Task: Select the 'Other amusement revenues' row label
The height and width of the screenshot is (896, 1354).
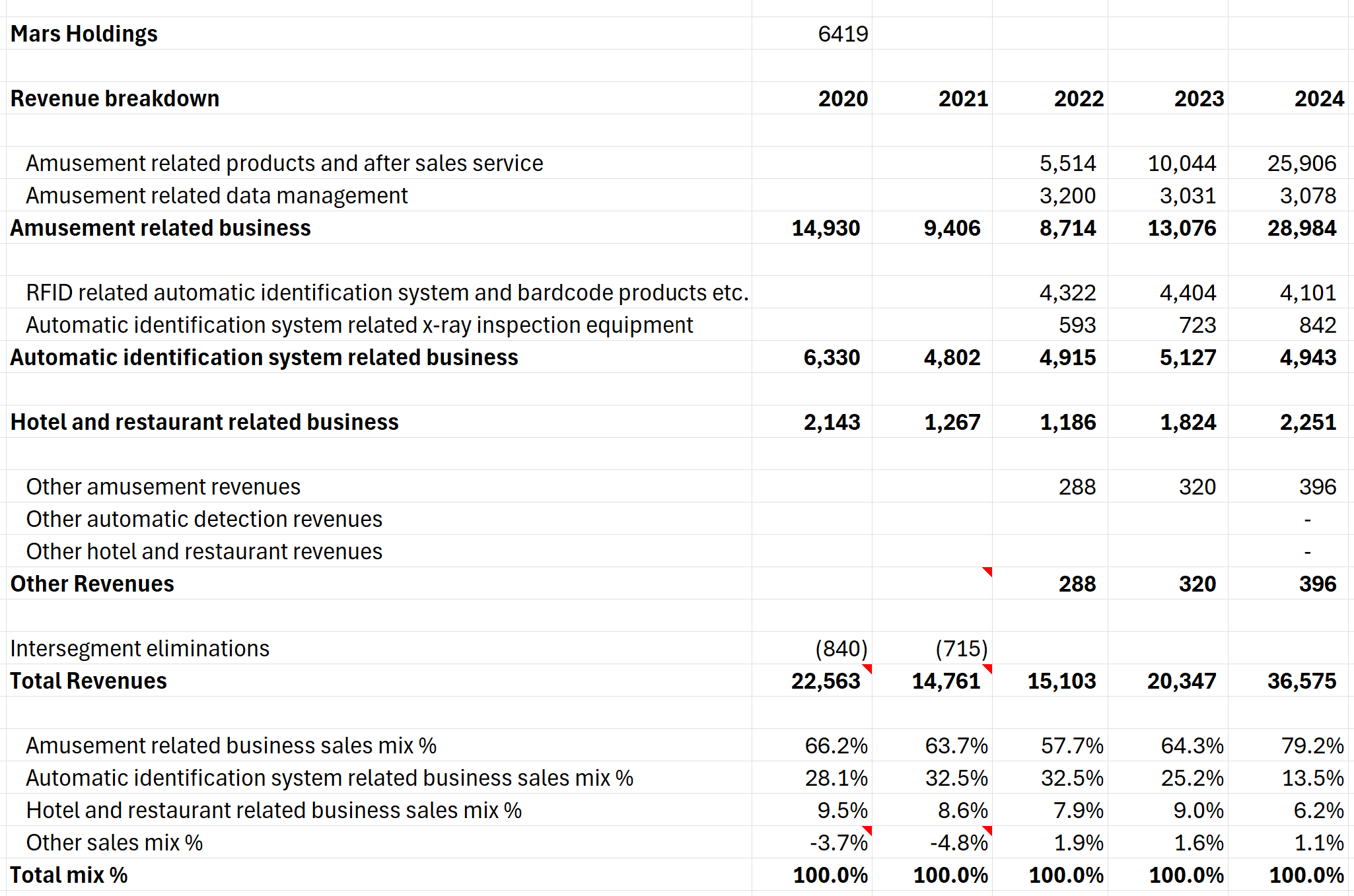Action: [x=163, y=487]
